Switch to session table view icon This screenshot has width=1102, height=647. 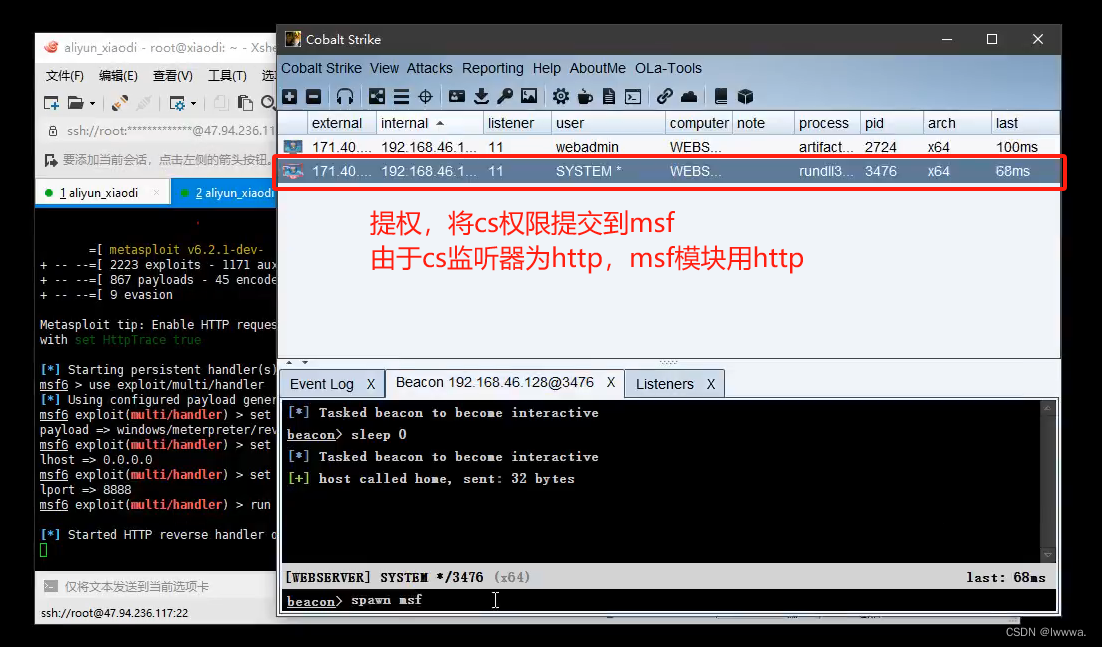(401, 96)
